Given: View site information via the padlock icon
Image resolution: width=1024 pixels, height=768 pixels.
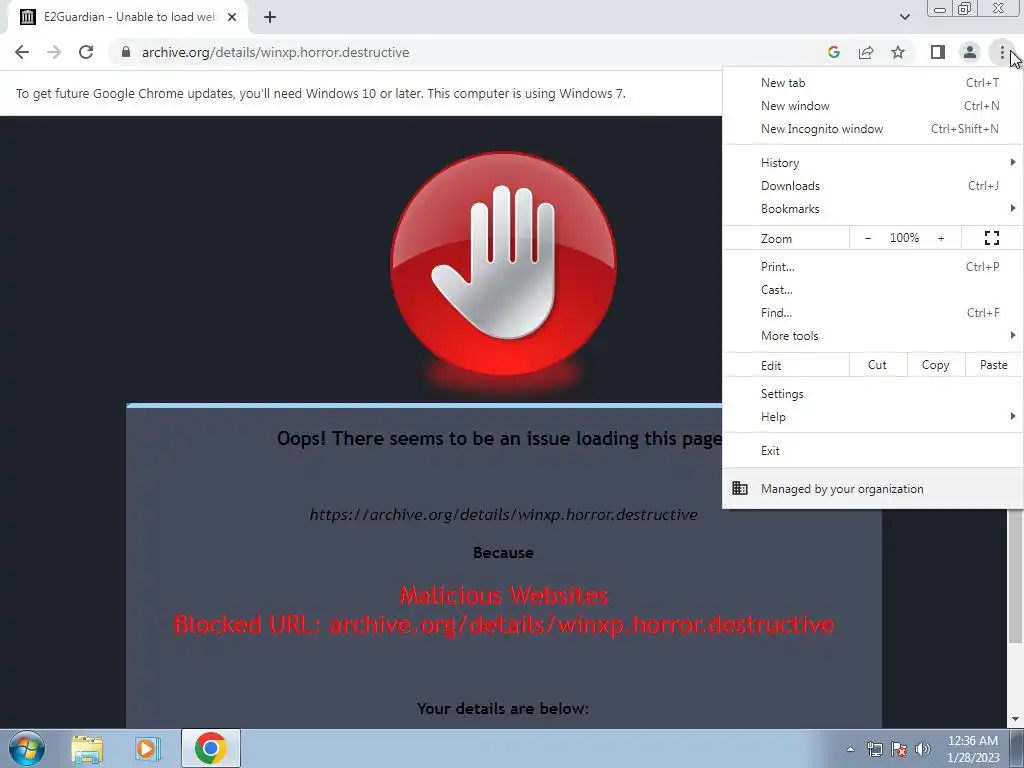Looking at the screenshot, I should click(x=126, y=52).
